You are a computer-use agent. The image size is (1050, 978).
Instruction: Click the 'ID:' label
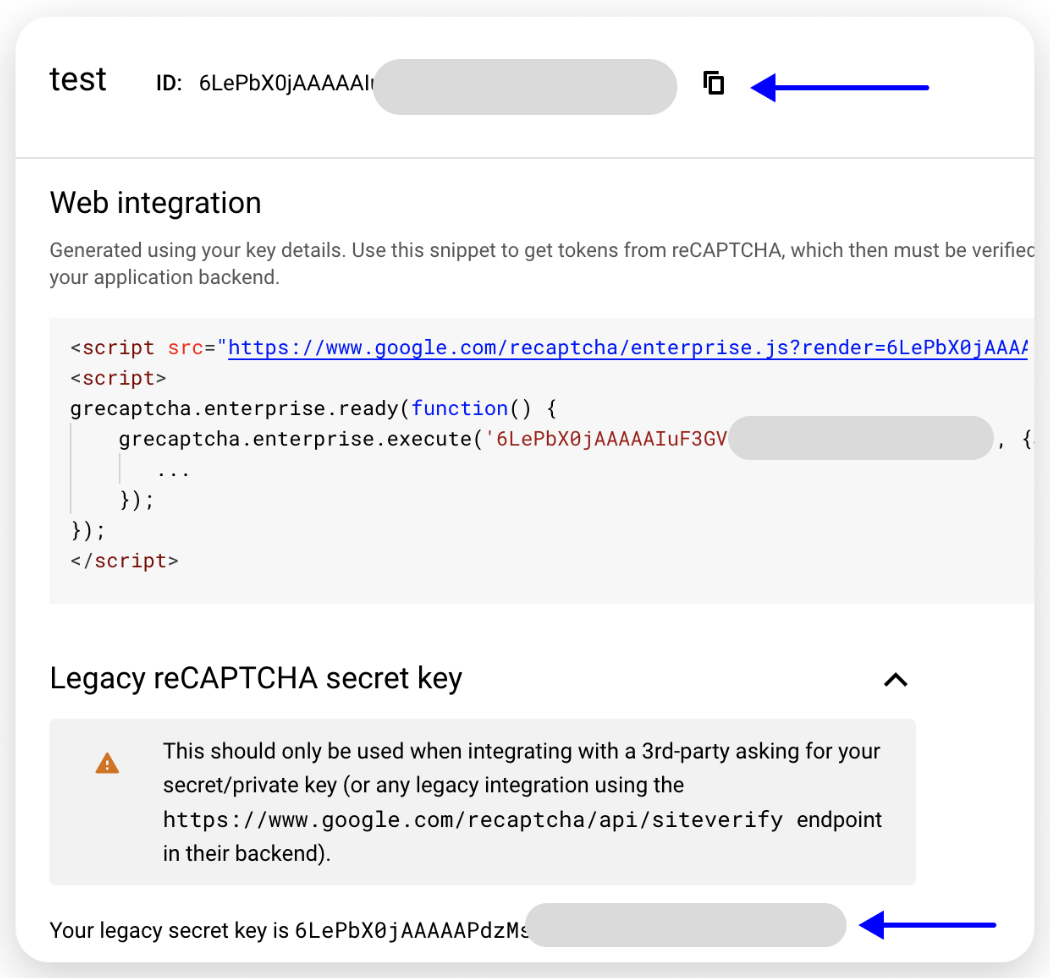tap(169, 83)
